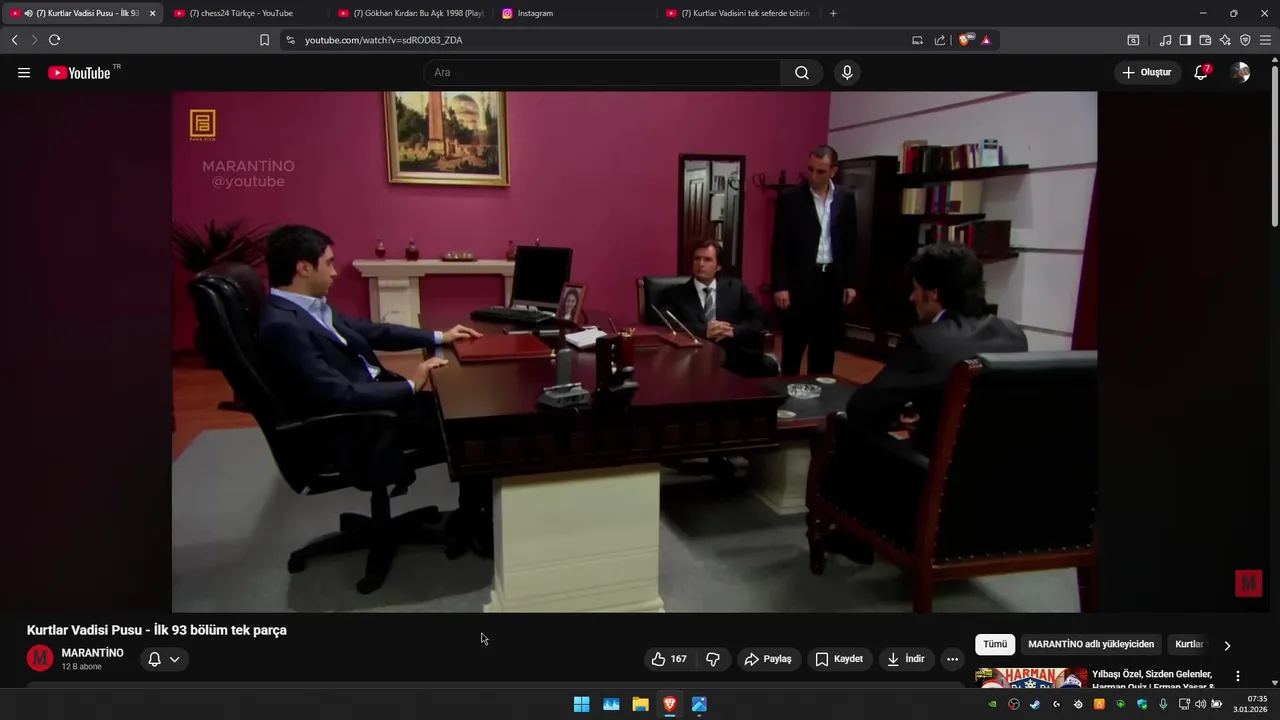Dislike the video
The width and height of the screenshot is (1280, 720).
coord(713,659)
